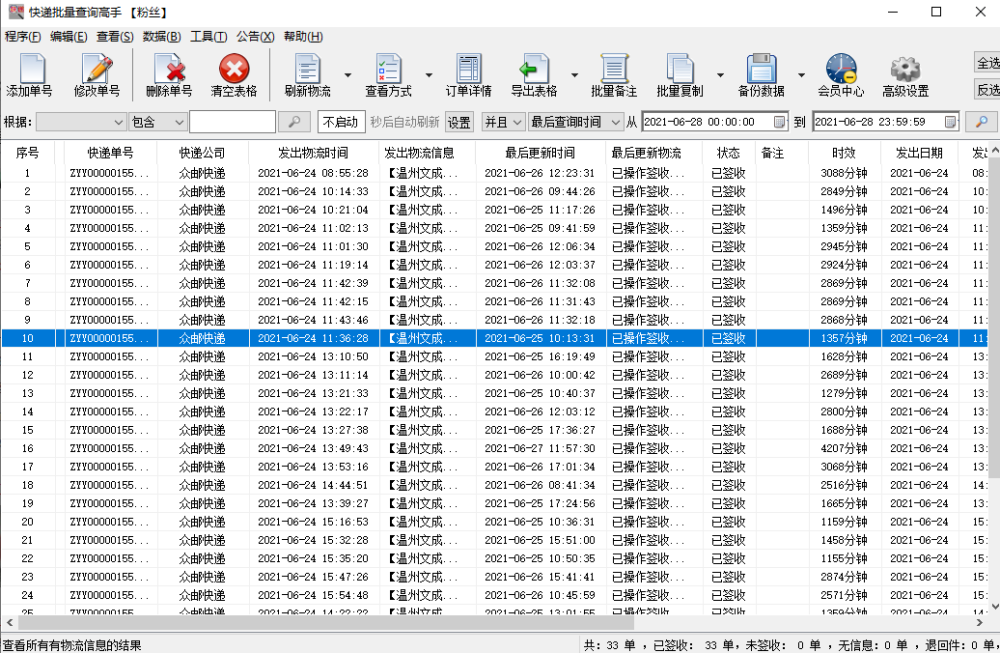Open the 帮助(H) menu
The width and height of the screenshot is (1000, 653).
click(x=303, y=36)
